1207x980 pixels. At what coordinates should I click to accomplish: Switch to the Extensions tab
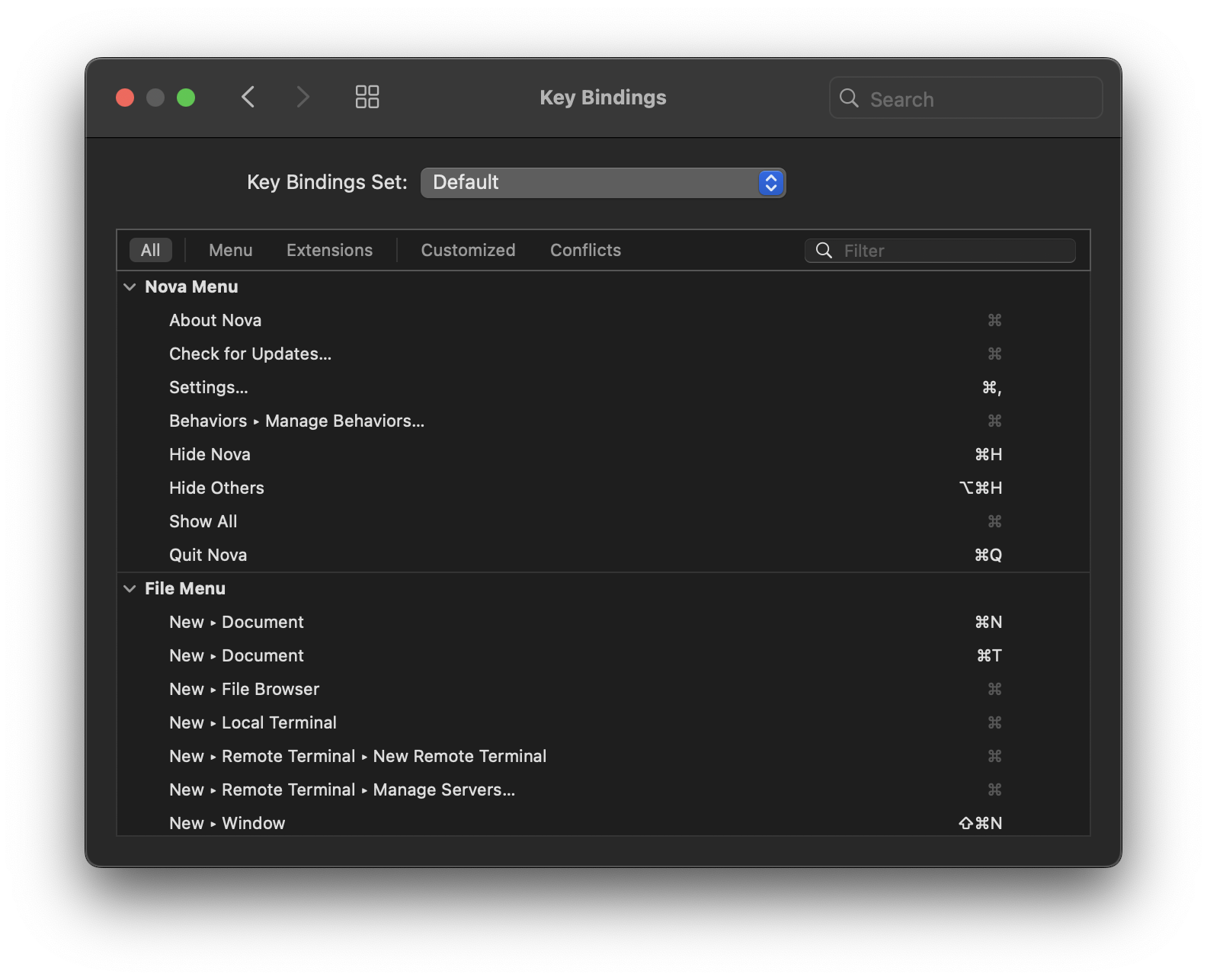(329, 250)
